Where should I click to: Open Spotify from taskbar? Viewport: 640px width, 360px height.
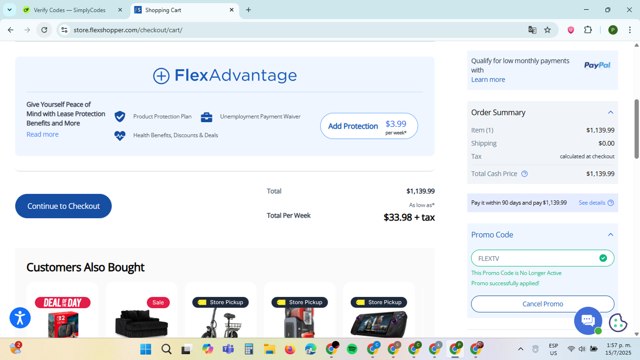[x=352, y=349]
